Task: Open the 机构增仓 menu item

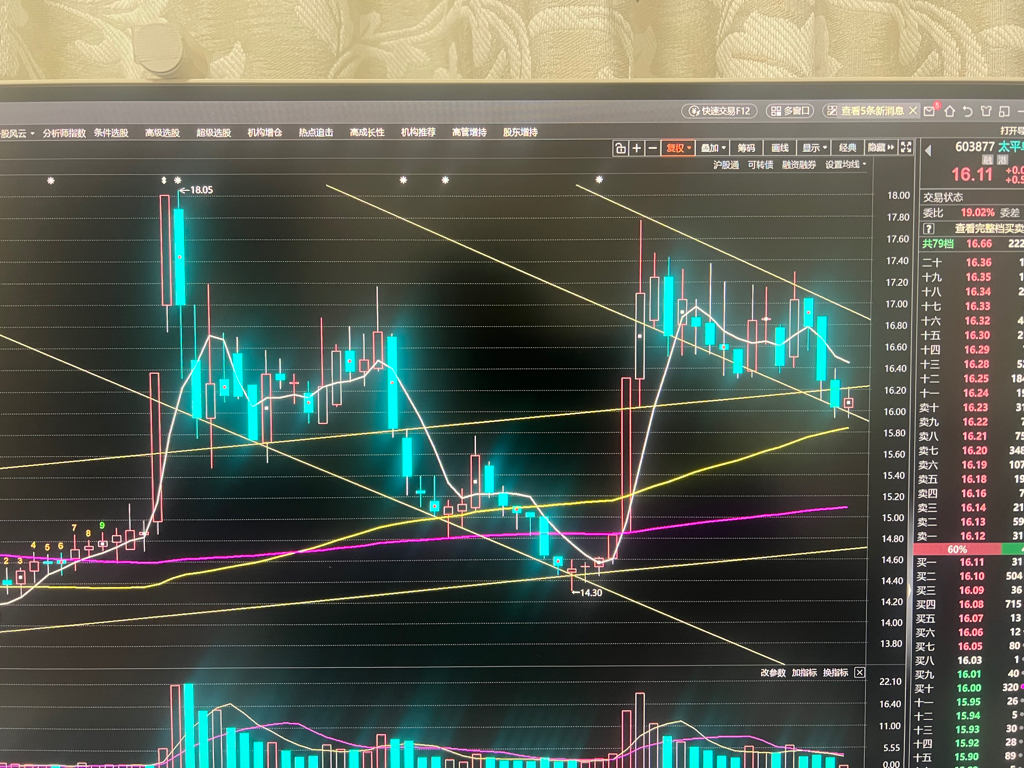Action: (x=264, y=133)
